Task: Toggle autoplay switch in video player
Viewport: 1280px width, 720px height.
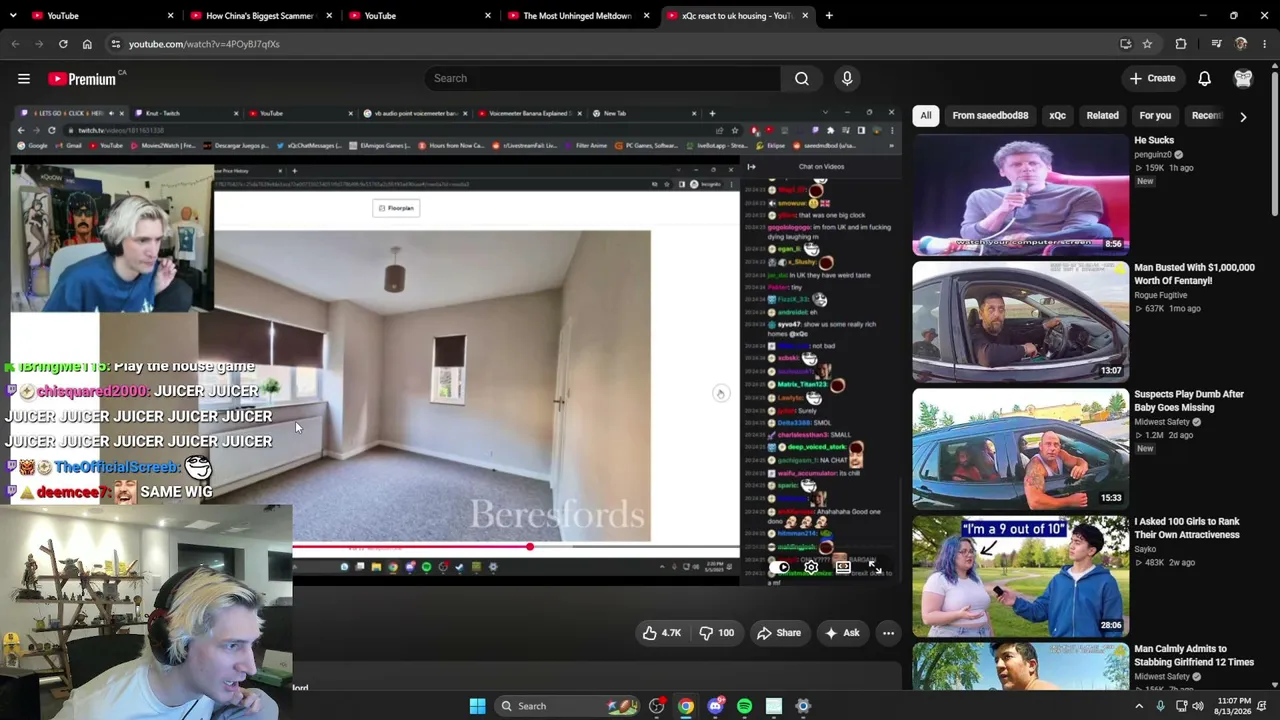Action: (x=780, y=568)
